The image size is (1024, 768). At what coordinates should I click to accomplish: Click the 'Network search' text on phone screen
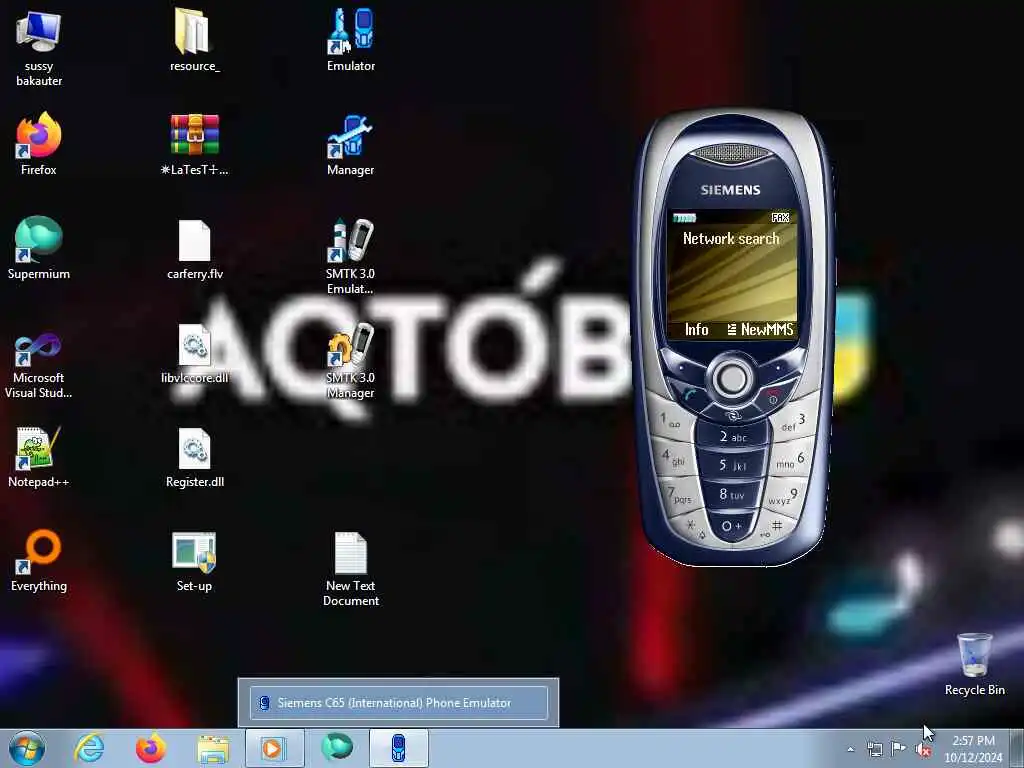(x=731, y=238)
